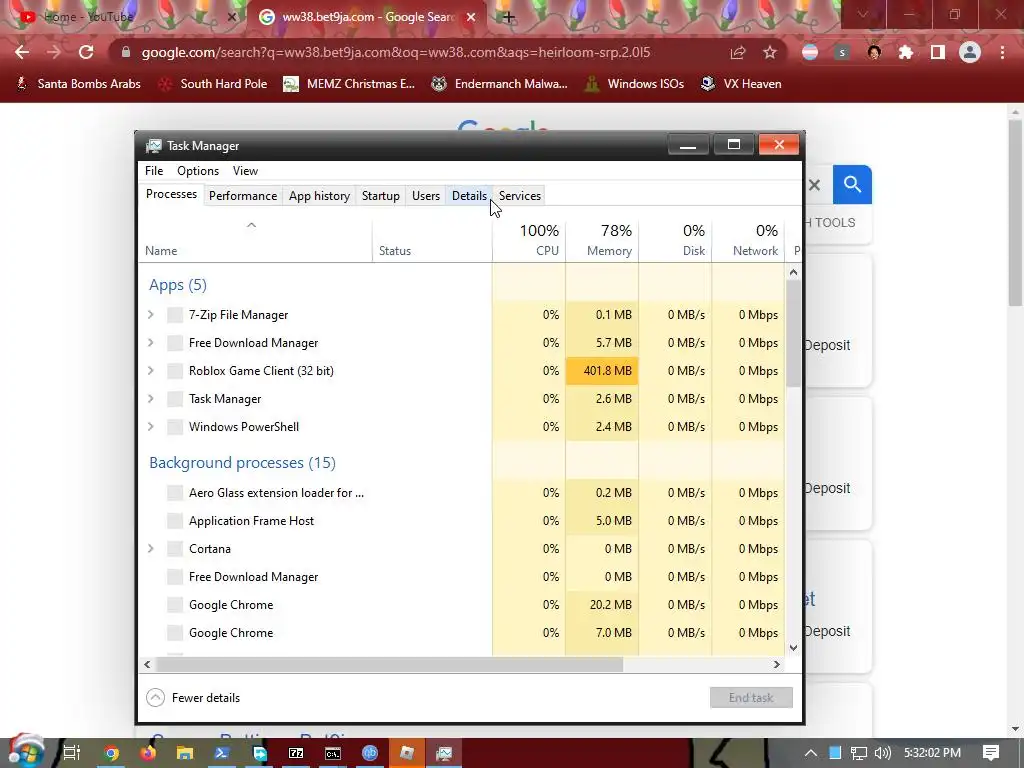The width and height of the screenshot is (1024, 768).
Task: Switch to the Services tab
Action: tap(520, 196)
